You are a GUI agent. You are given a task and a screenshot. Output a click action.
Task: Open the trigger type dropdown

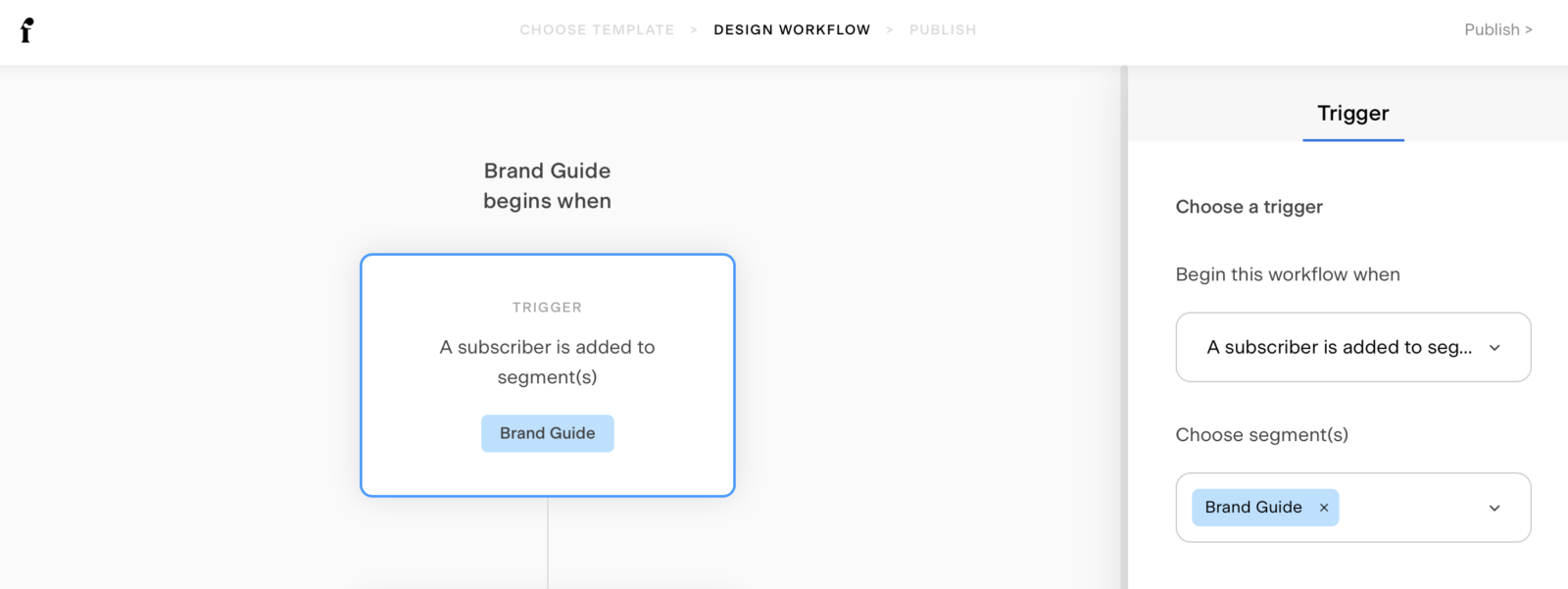pyautogui.click(x=1352, y=347)
